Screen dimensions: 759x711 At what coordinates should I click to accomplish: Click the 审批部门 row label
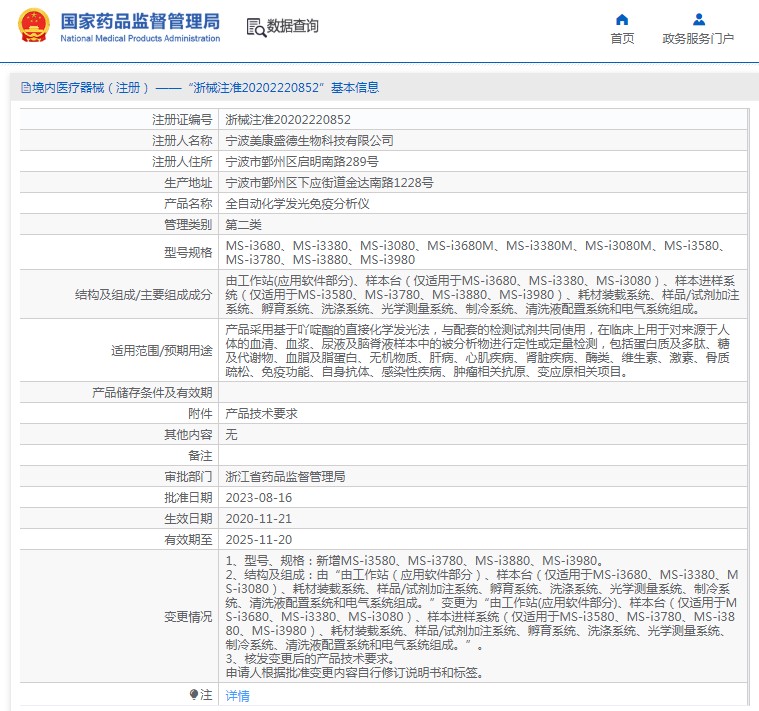point(188,476)
